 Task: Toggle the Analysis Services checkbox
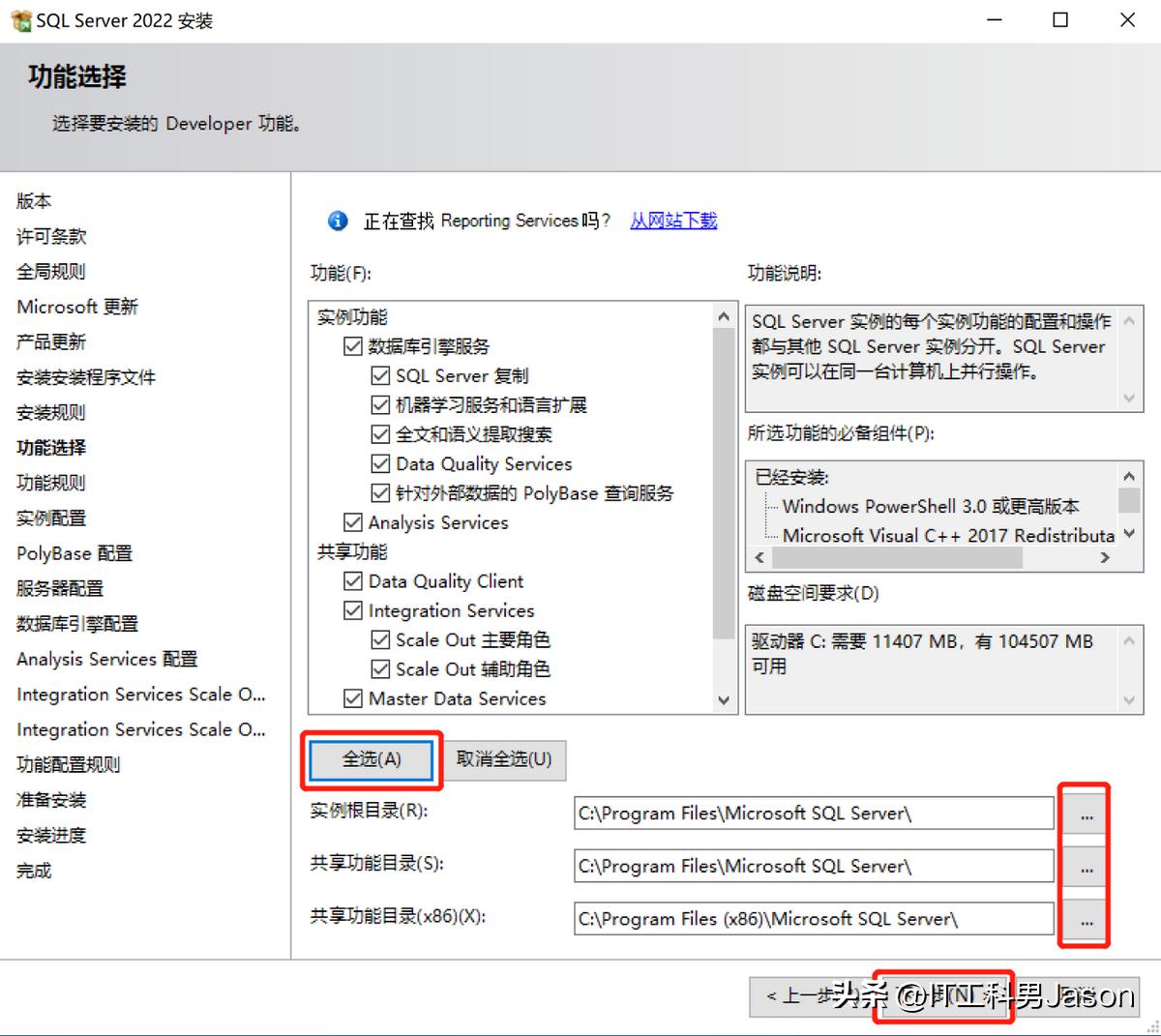(354, 522)
